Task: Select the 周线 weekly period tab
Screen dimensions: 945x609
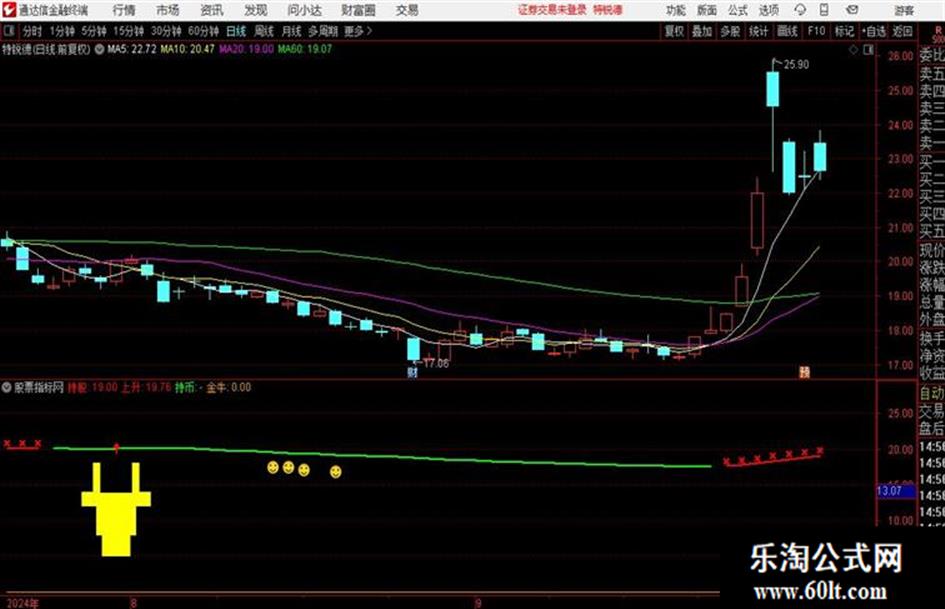Action: [264, 31]
